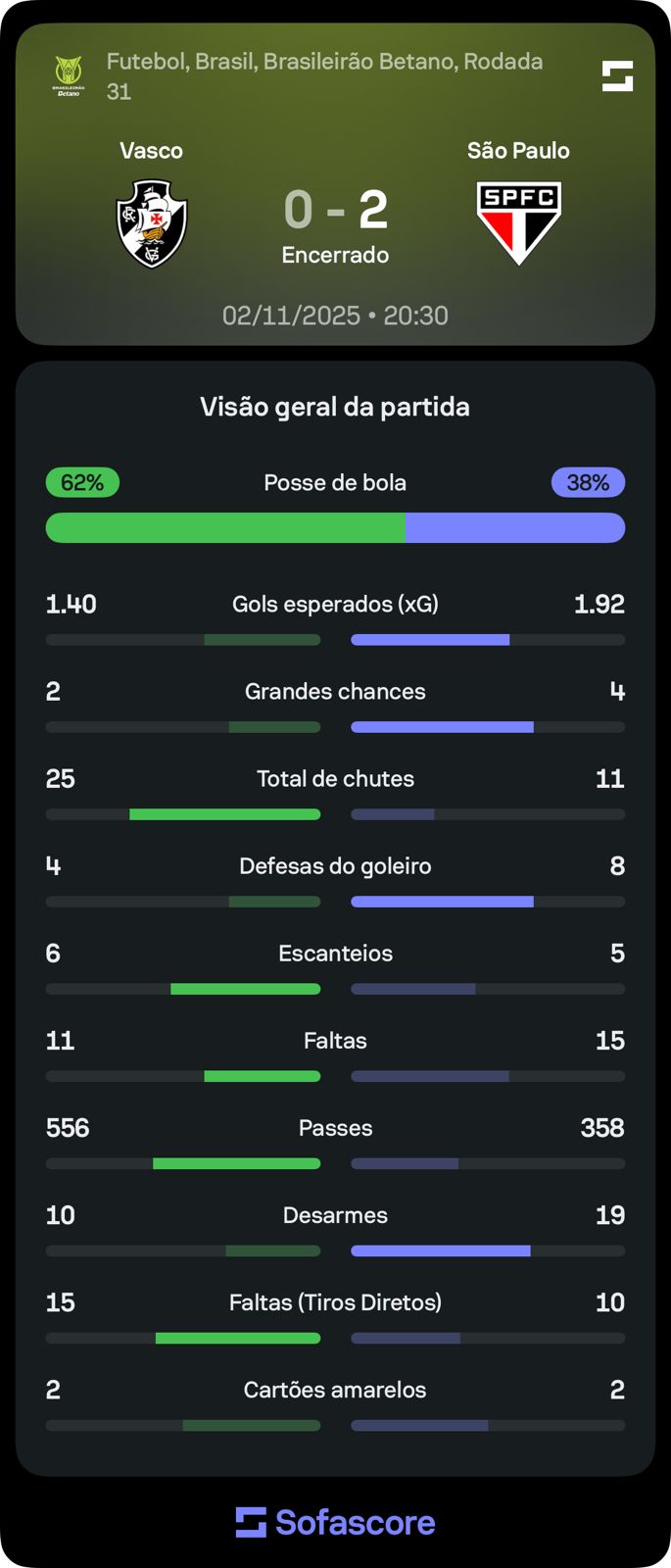Click the green Vasco possession bar
Image resolution: width=671 pixels, height=1568 pixels.
pos(225,527)
